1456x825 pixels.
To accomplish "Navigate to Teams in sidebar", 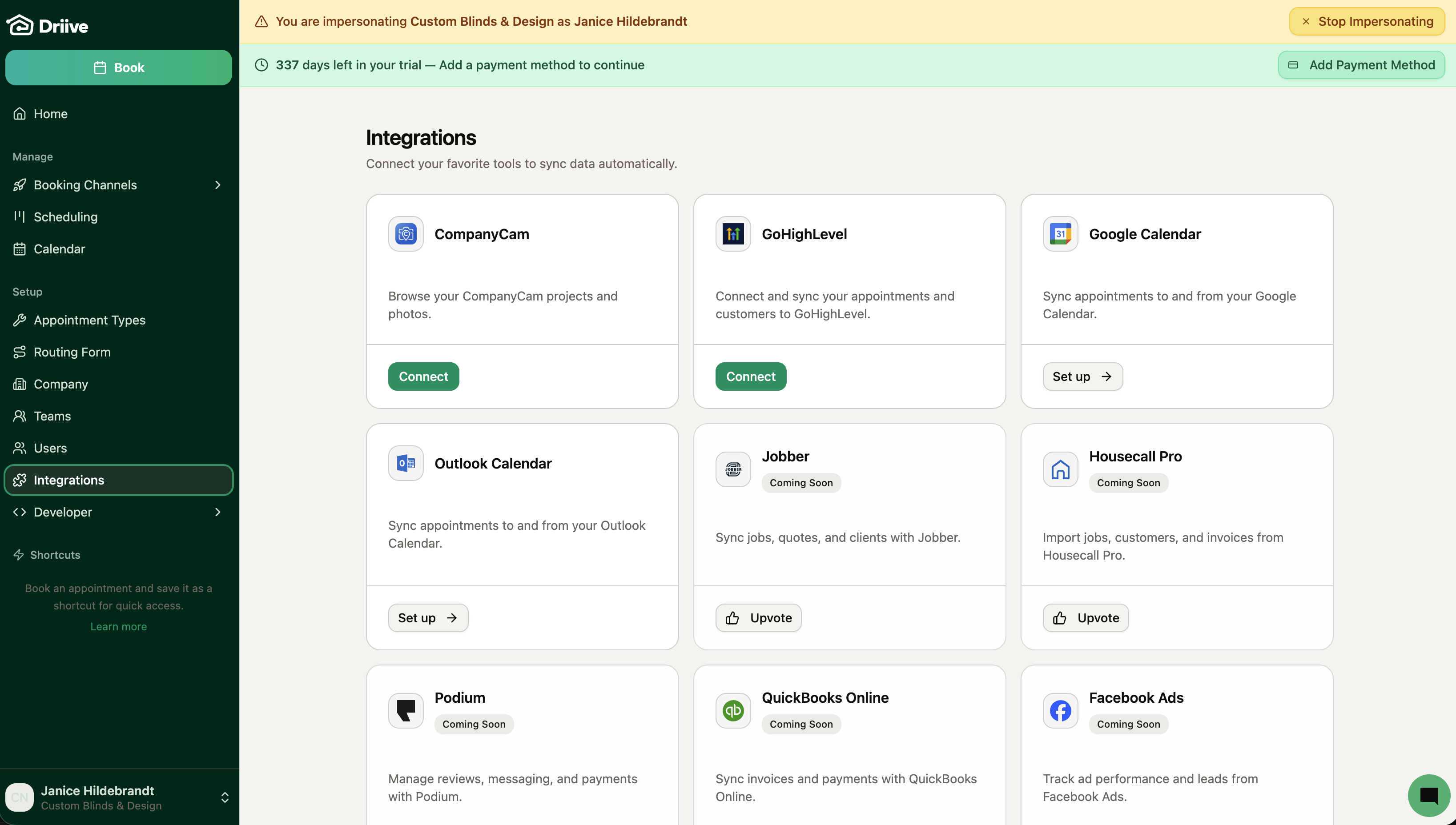I will click(52, 416).
